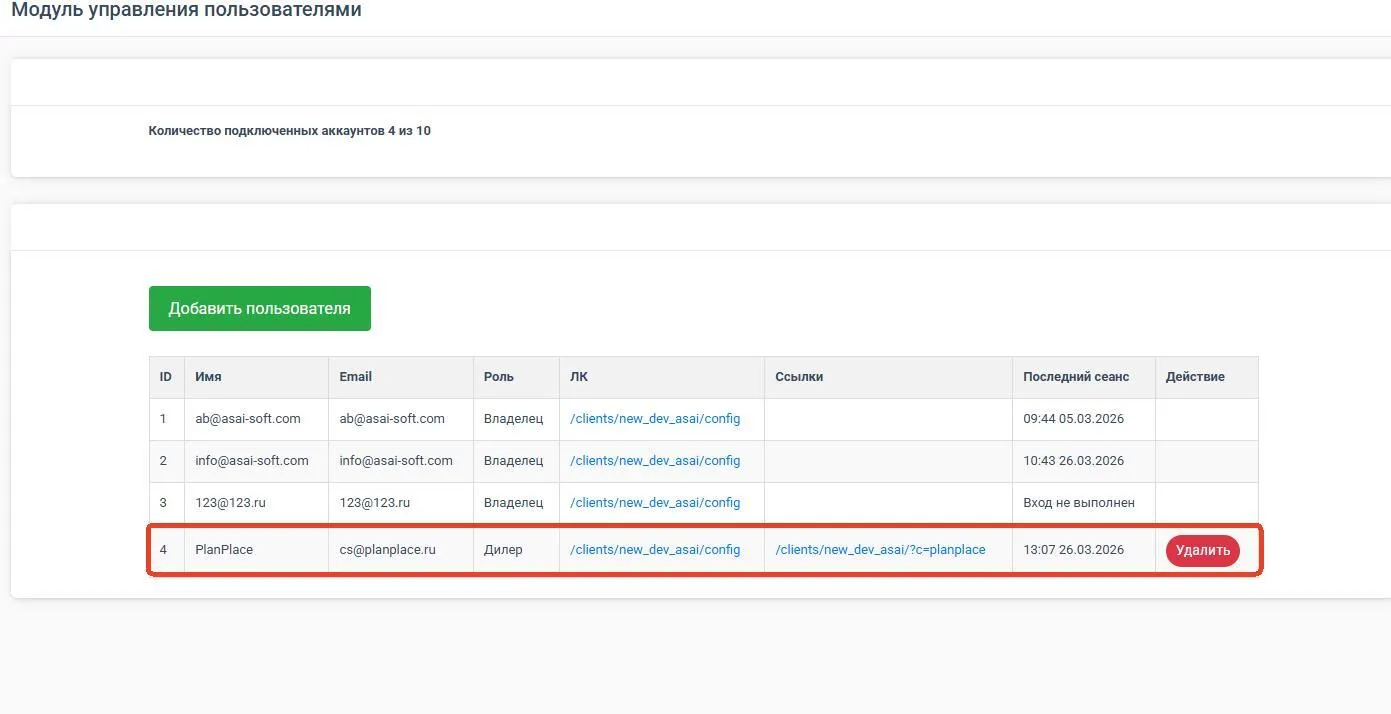Click the Владелец role in row 3

[x=513, y=503]
